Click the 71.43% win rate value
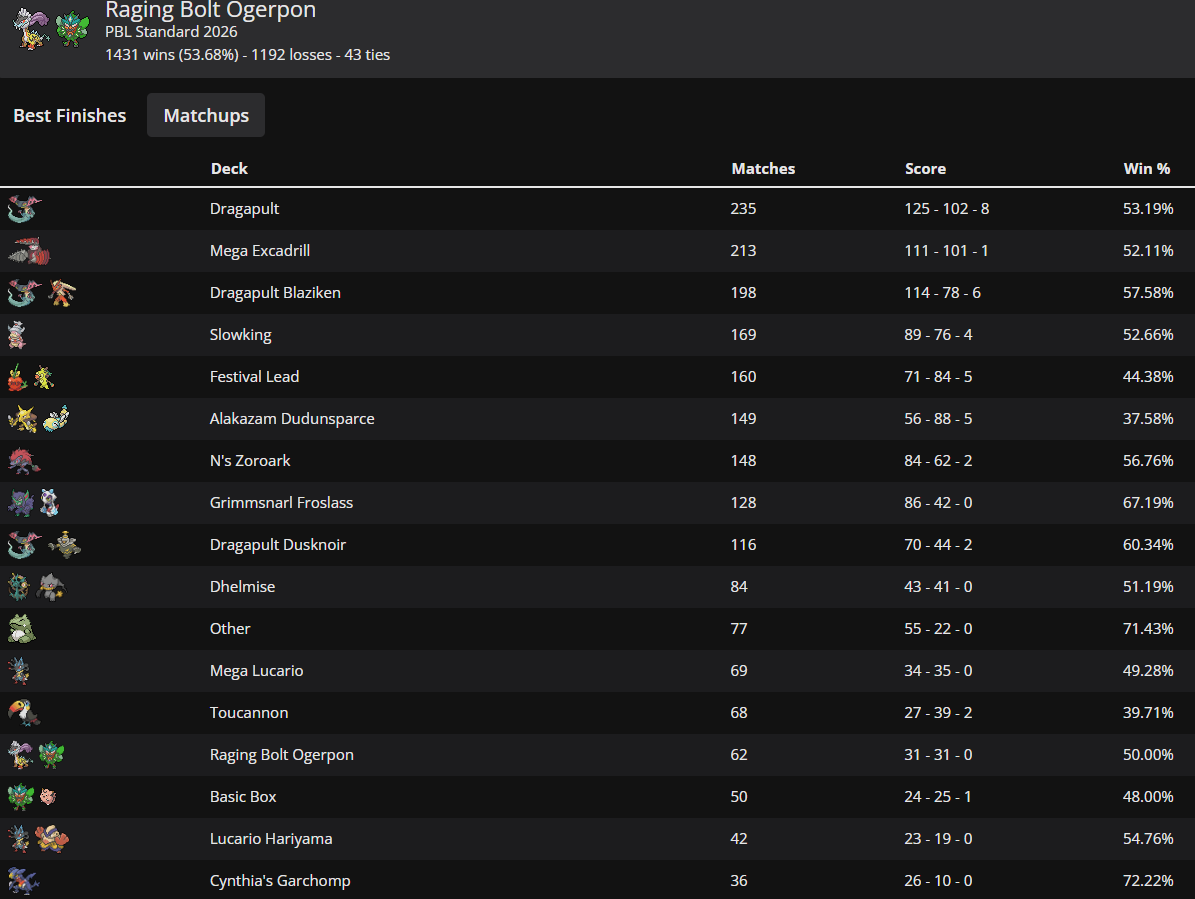 1148,629
